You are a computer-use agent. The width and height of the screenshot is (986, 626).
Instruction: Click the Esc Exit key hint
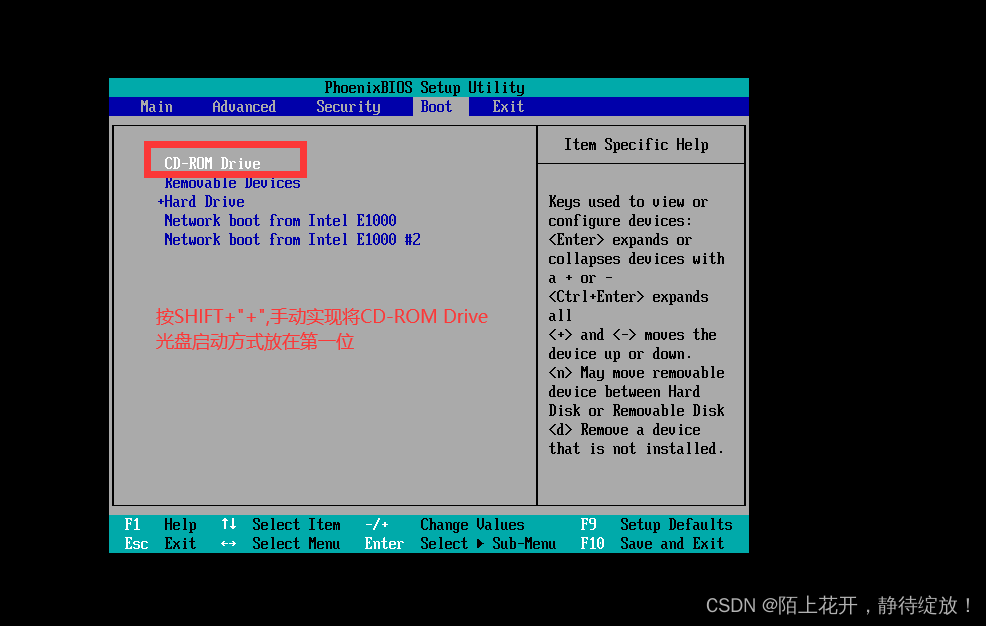click(160, 543)
